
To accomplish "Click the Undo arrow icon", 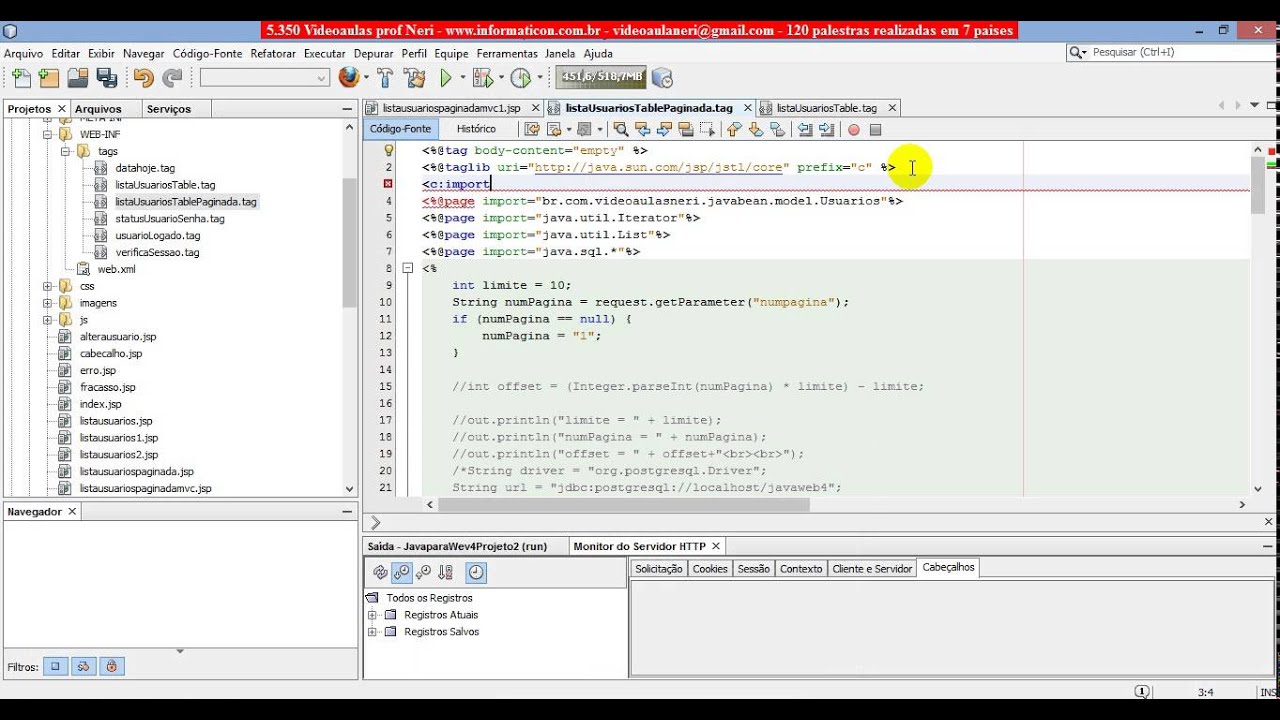I will (x=143, y=78).
